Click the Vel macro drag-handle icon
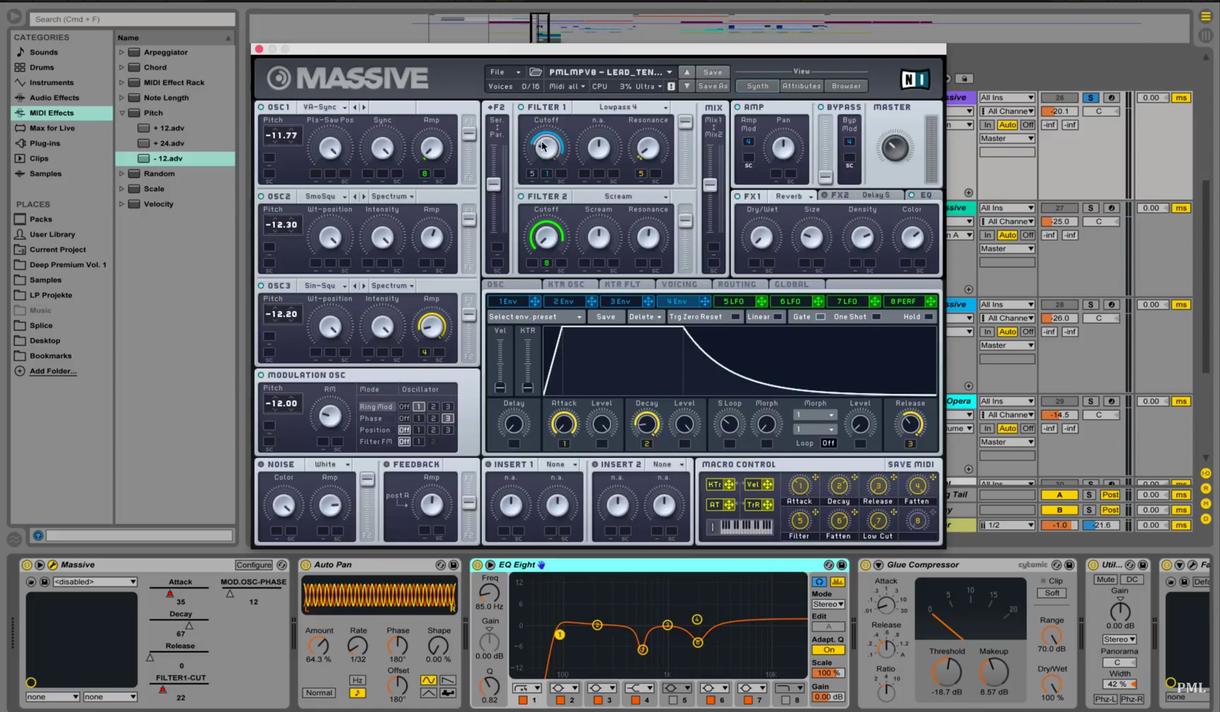 [x=765, y=485]
